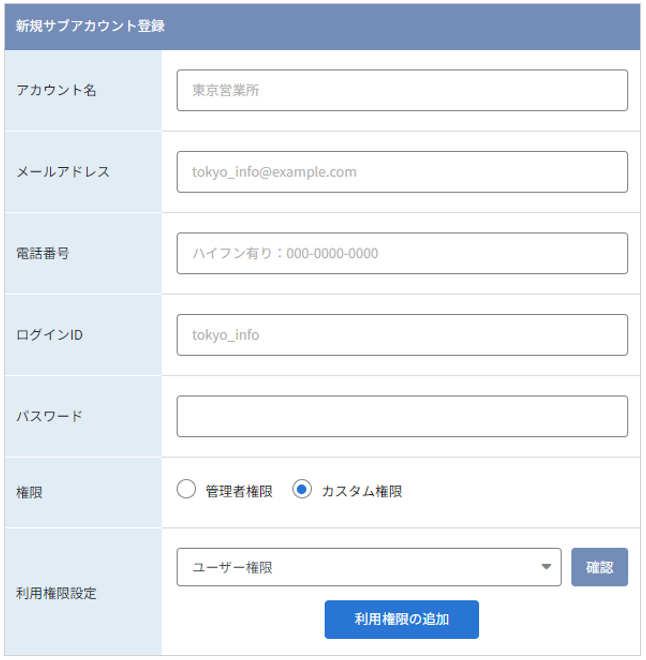Select the 電話番号 input field
This screenshot has height=660, width=646.
(402, 253)
